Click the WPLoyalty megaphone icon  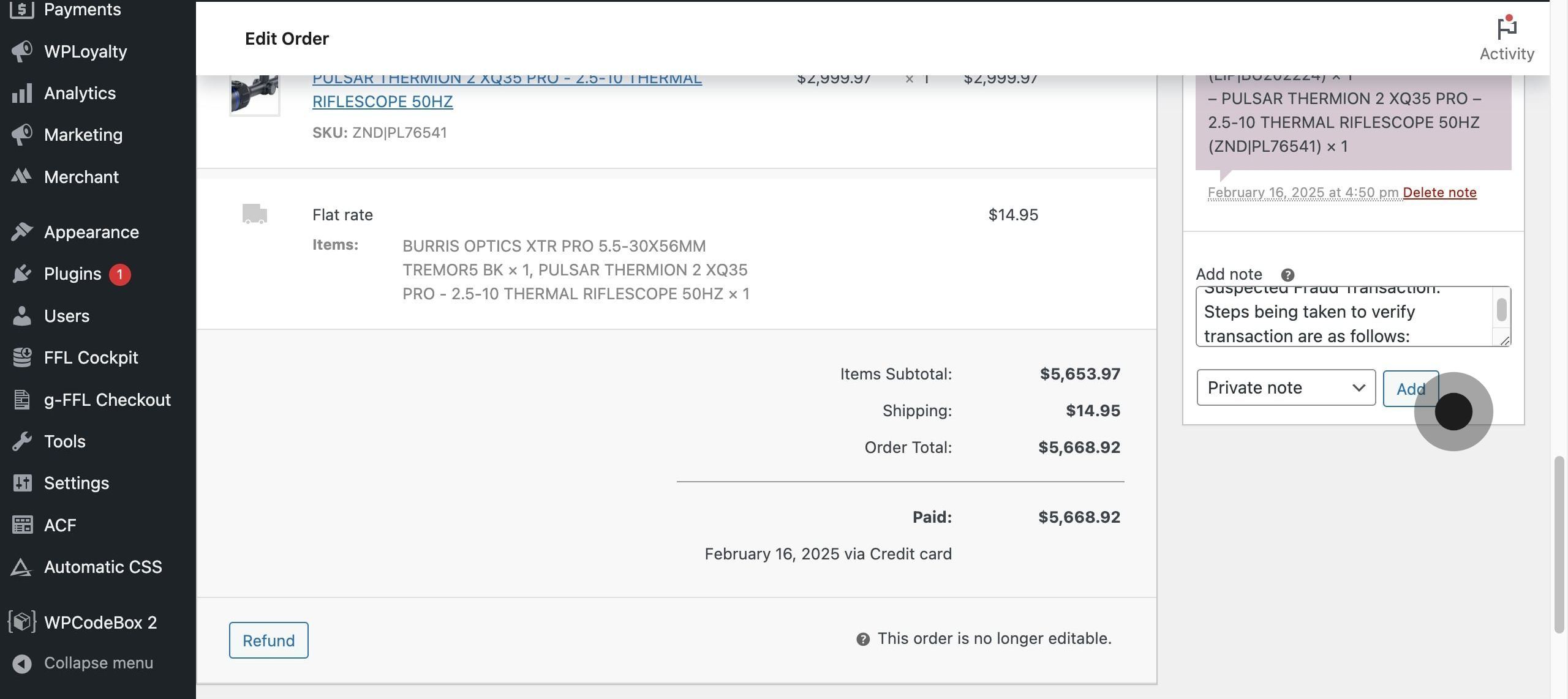(22, 51)
